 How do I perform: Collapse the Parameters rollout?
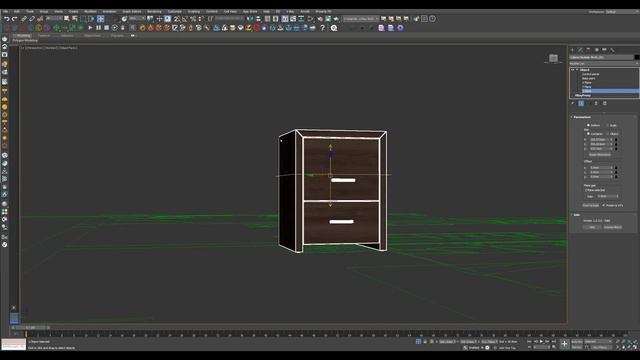tap(582, 117)
